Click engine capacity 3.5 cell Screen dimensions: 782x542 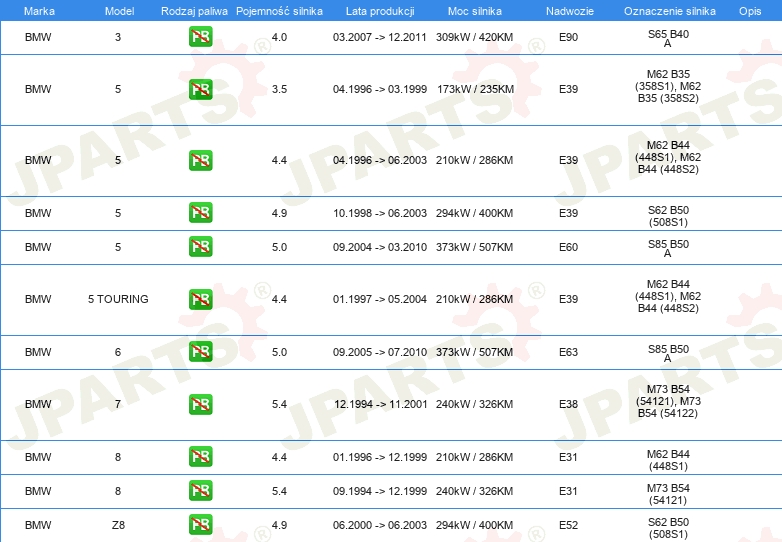tap(279, 89)
